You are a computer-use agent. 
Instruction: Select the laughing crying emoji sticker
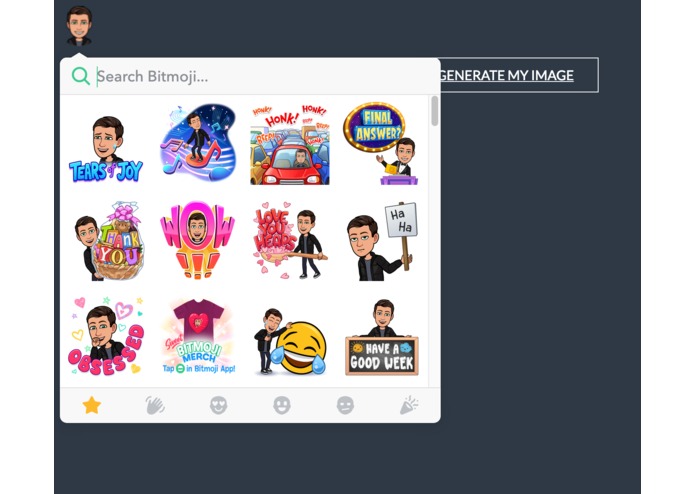(x=290, y=342)
